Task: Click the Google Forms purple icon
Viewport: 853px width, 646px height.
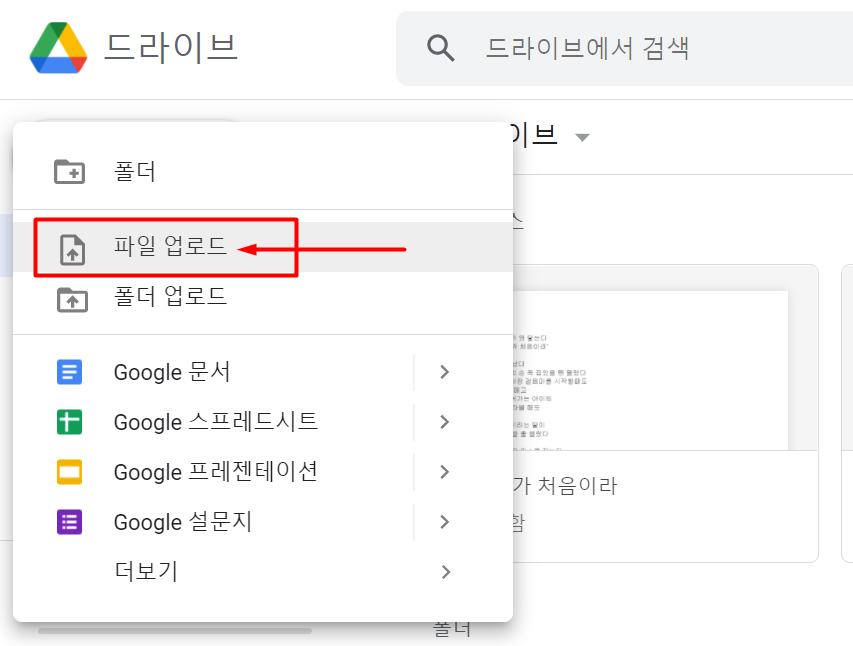Action: tap(70, 522)
